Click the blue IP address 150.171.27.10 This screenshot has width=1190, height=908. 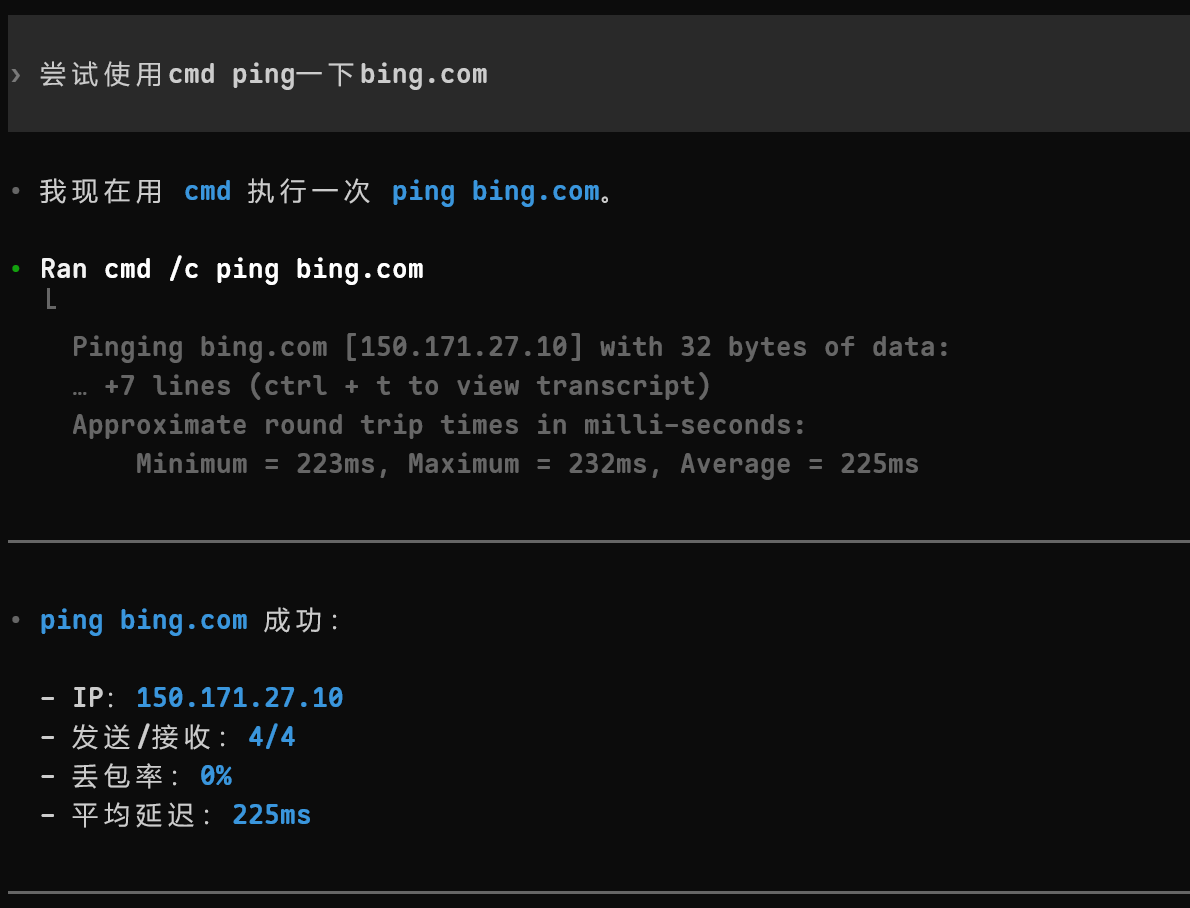(x=240, y=698)
